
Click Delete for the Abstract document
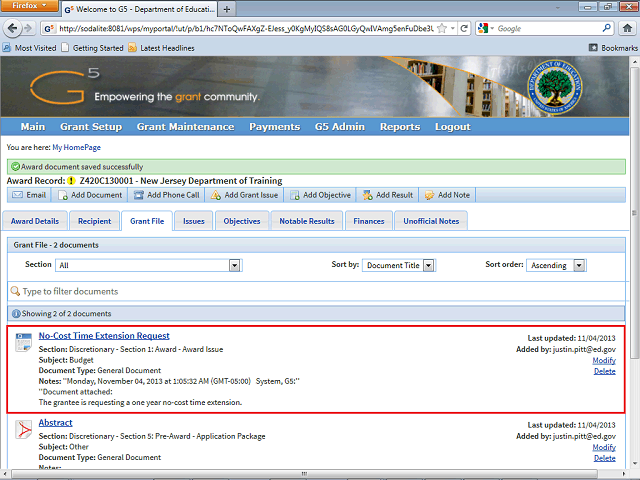click(x=604, y=458)
